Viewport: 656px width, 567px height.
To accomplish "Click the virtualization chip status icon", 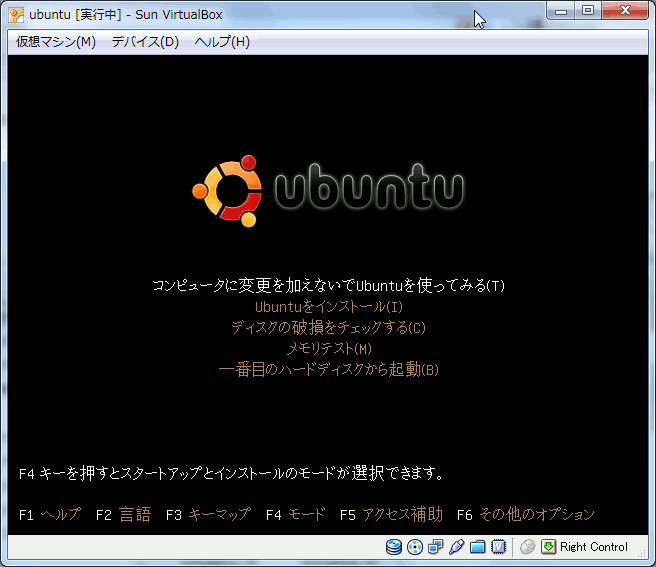I will 498,547.
